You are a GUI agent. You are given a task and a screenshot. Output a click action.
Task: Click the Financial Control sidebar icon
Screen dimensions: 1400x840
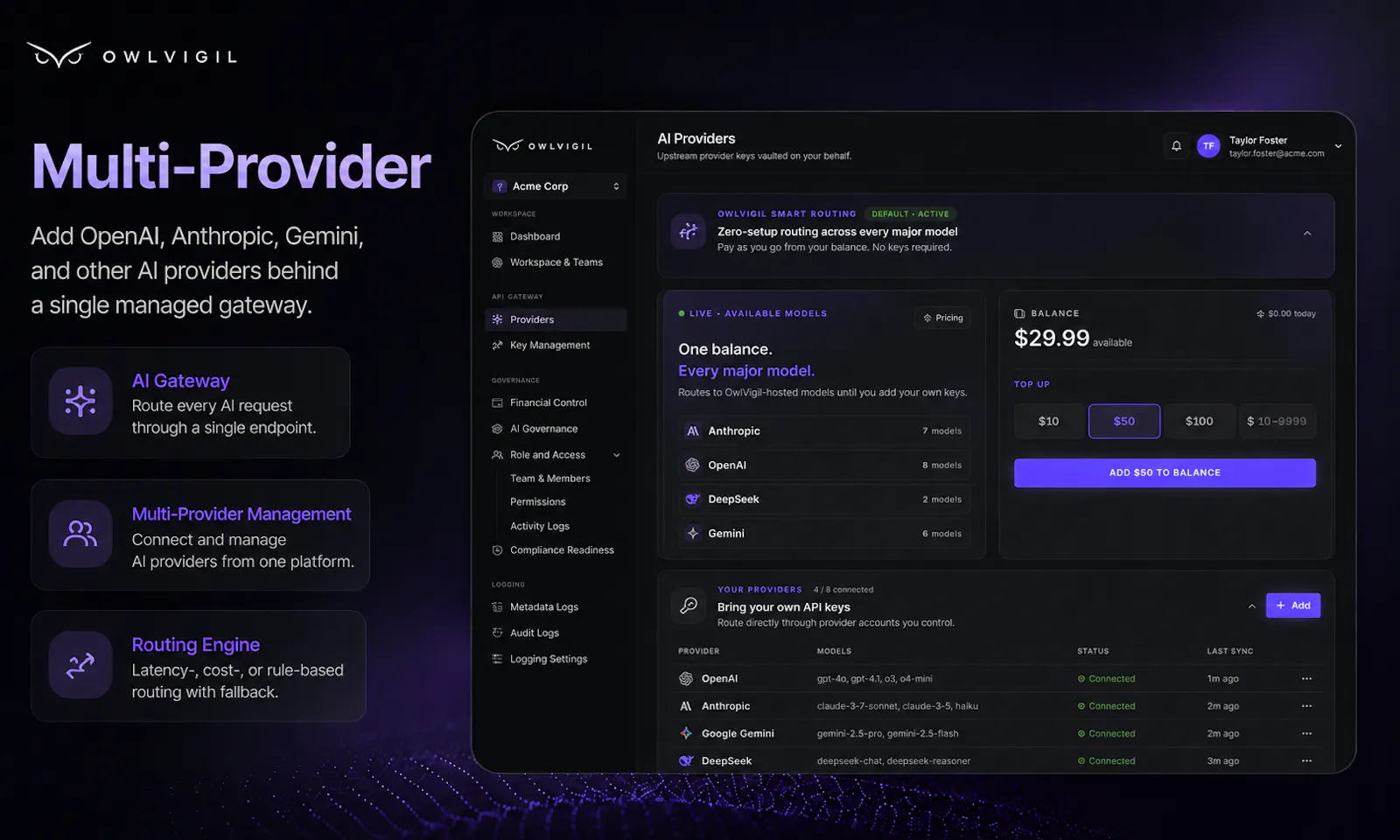498,402
